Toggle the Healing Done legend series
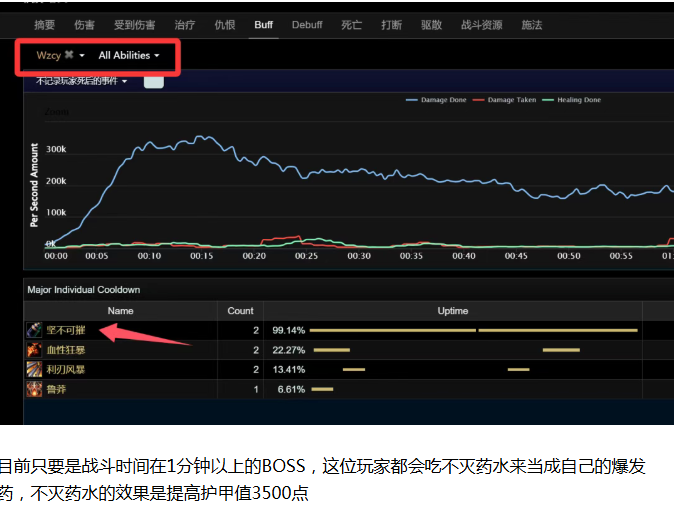 tap(583, 100)
